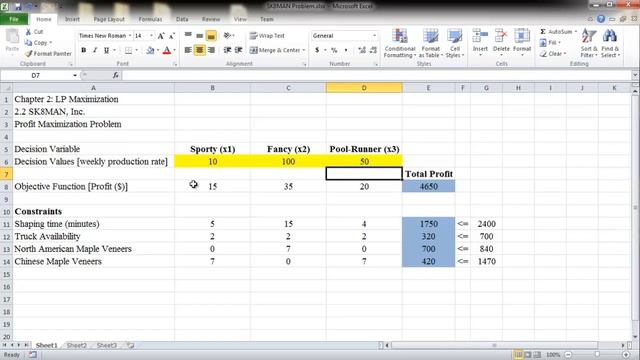Viewport: 640px width, 360px height.
Task: Click Increase Indent icon
Action: click(x=239, y=50)
